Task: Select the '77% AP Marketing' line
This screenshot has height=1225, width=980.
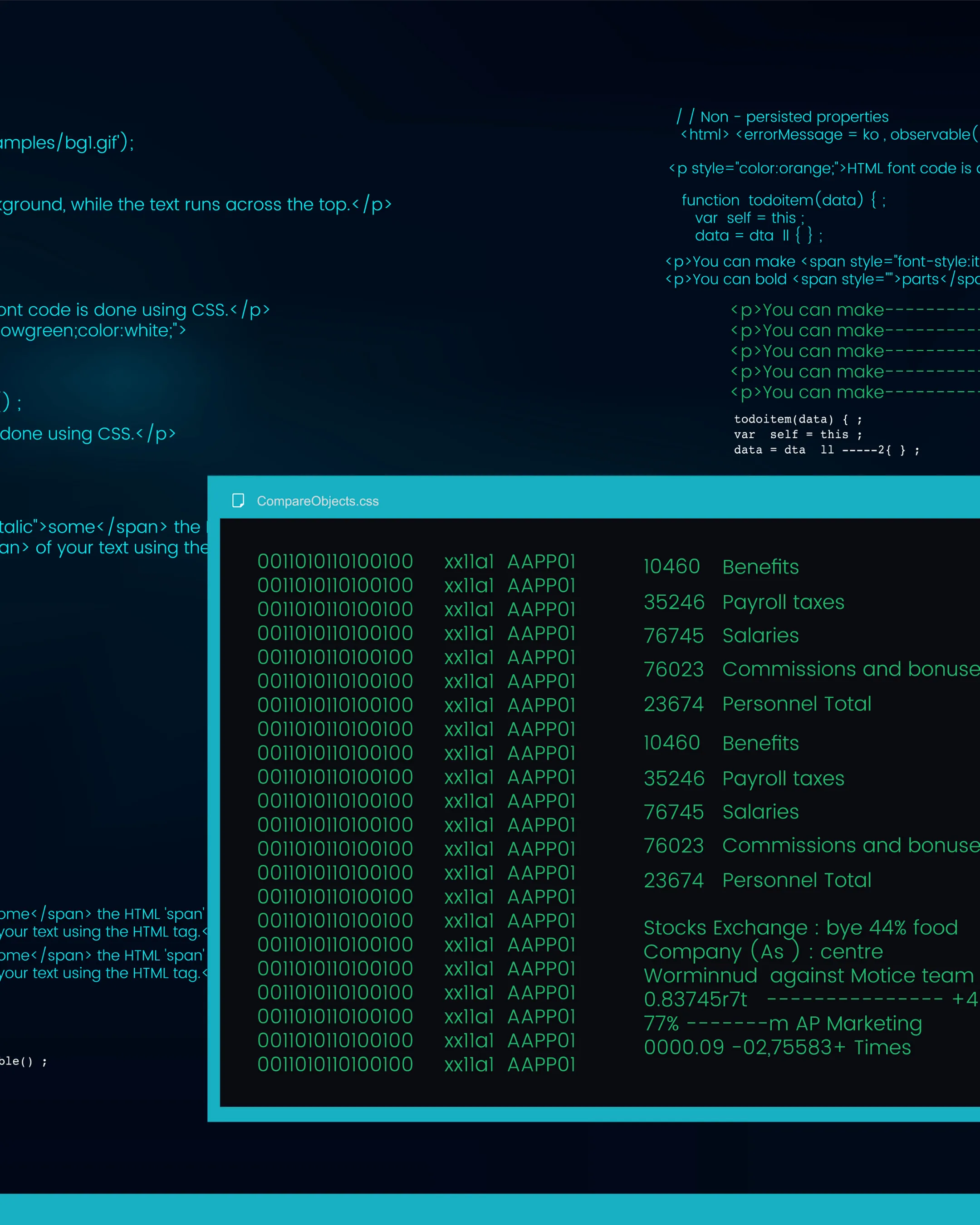Action: click(x=782, y=1023)
